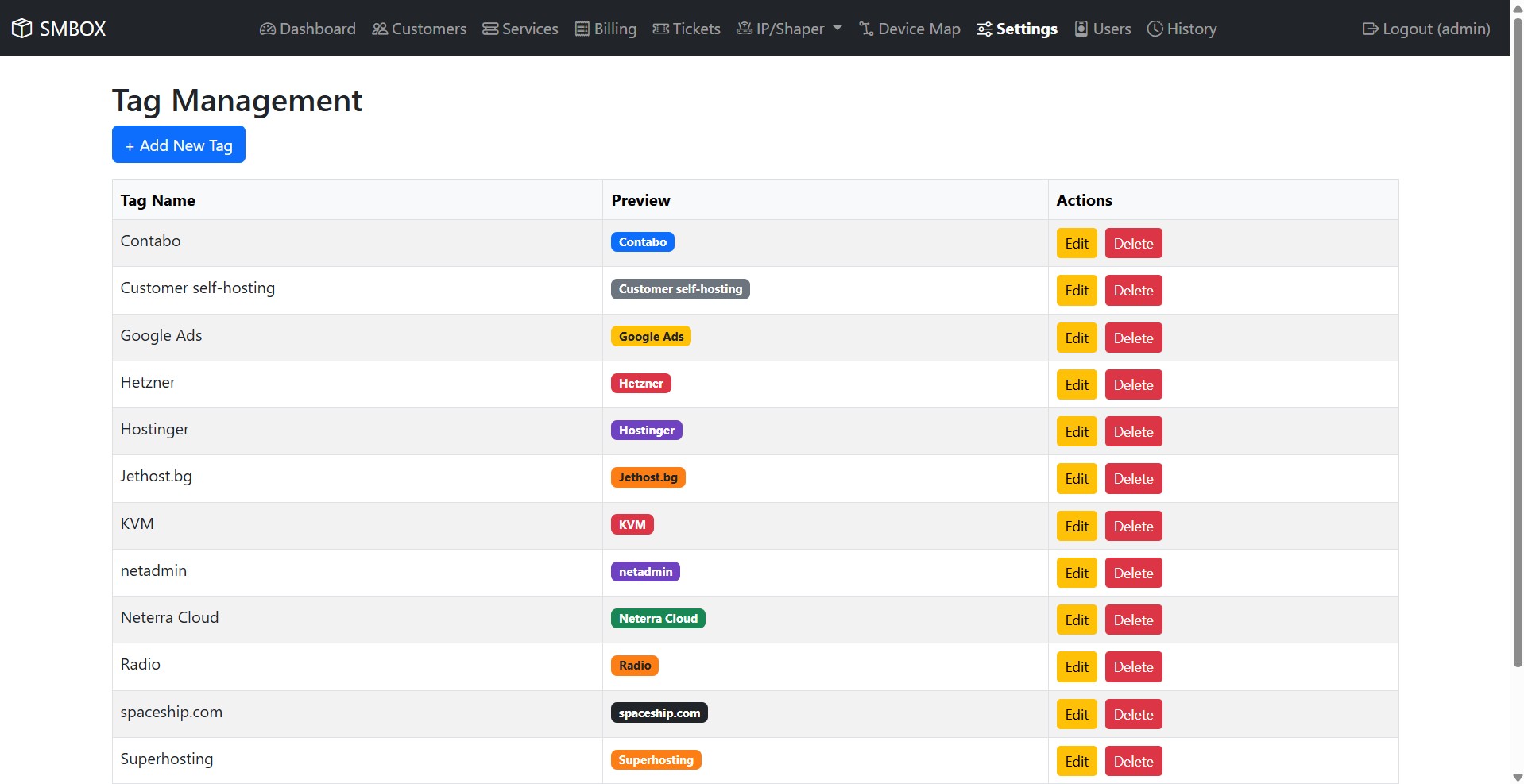Image resolution: width=1524 pixels, height=784 pixels.
Task: Edit the Radio tag
Action: tap(1077, 666)
